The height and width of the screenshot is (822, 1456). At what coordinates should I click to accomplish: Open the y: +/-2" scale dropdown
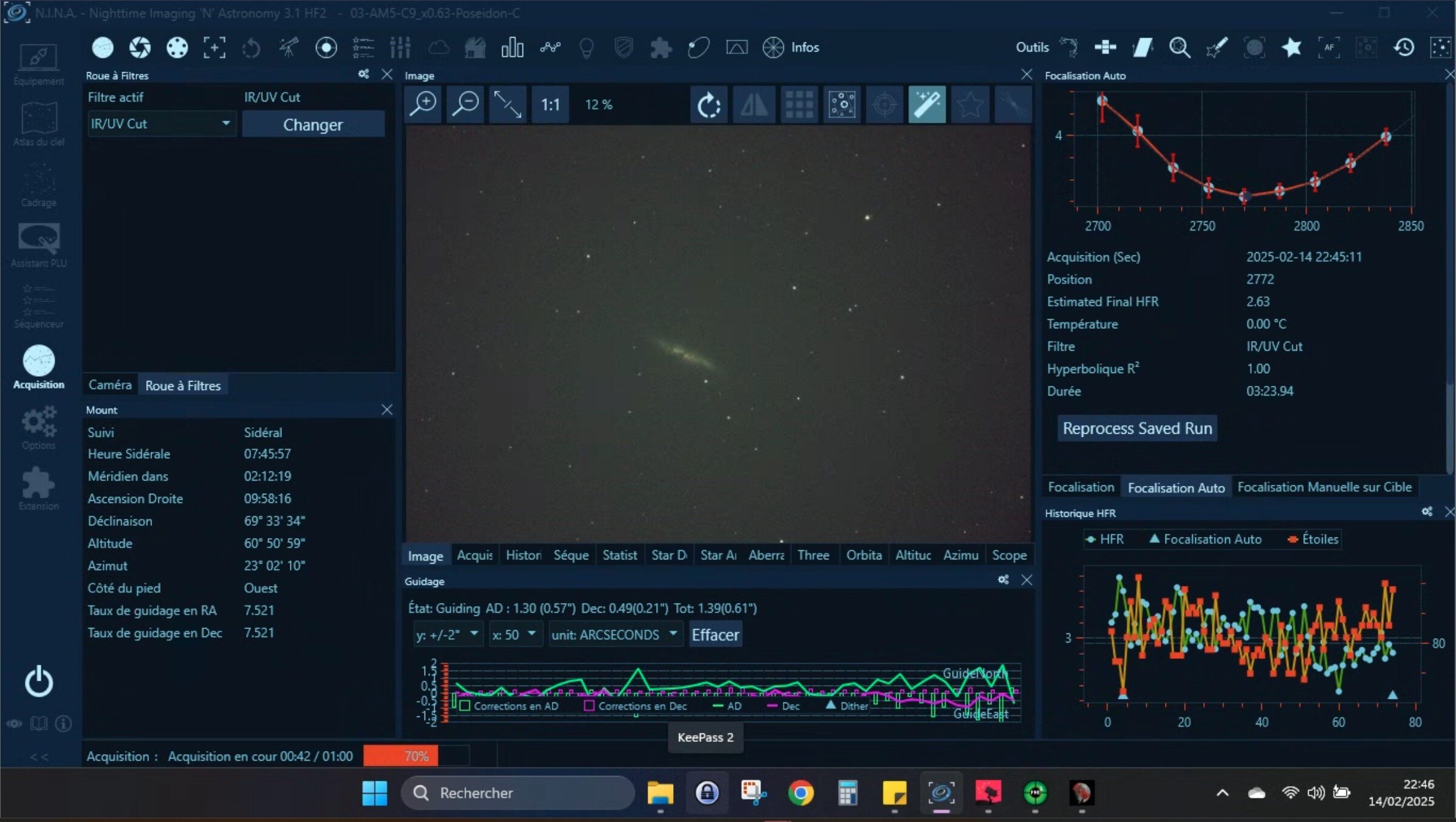click(448, 635)
